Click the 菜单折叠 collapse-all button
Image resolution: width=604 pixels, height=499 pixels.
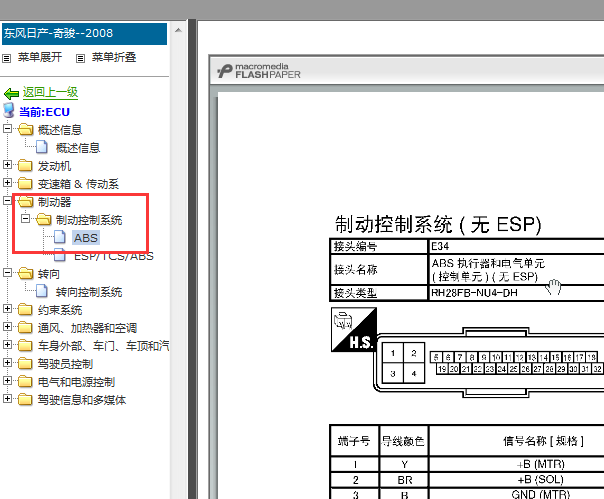pos(114,57)
